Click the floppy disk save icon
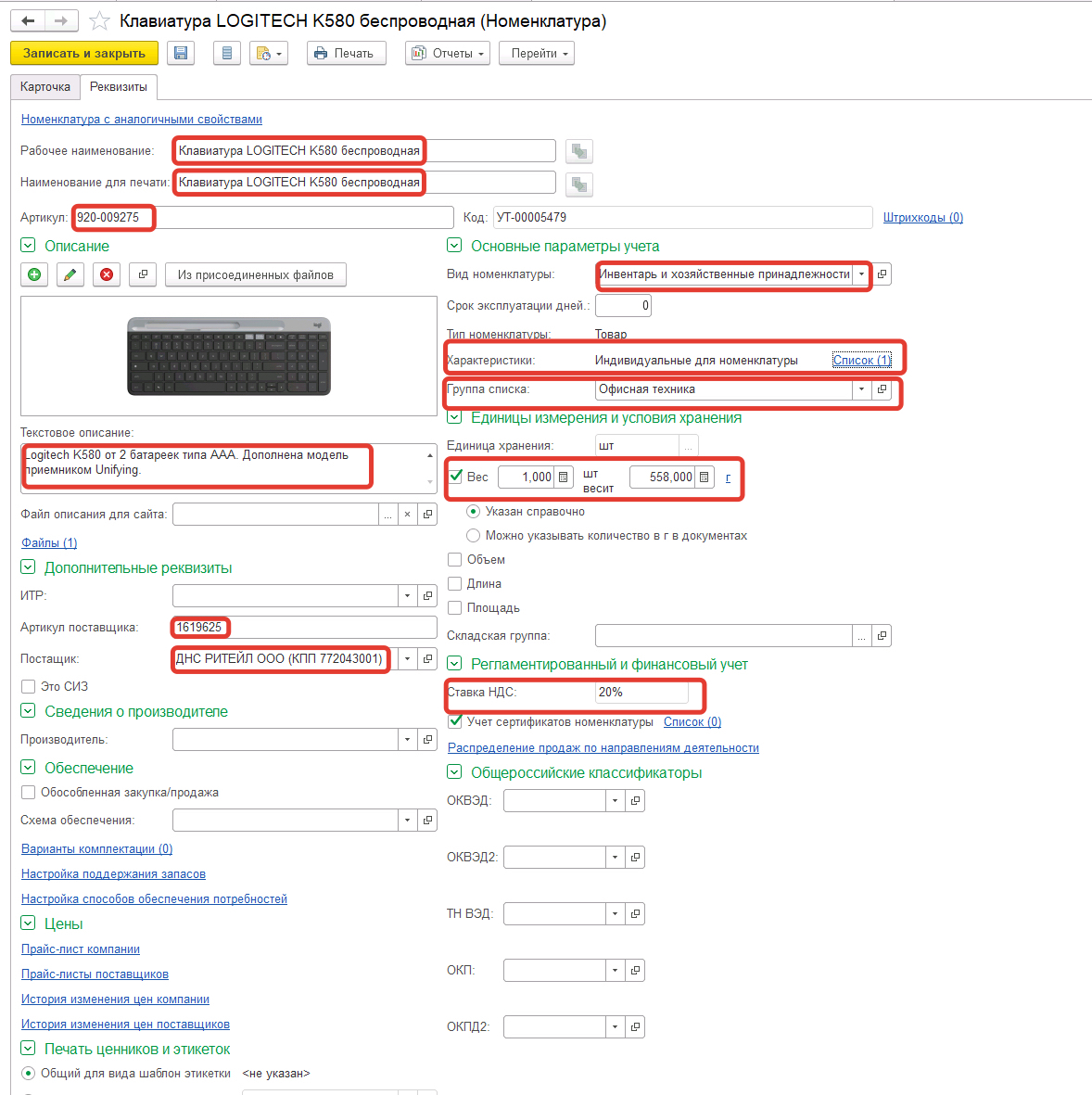The width and height of the screenshot is (1092, 1095). [181, 54]
